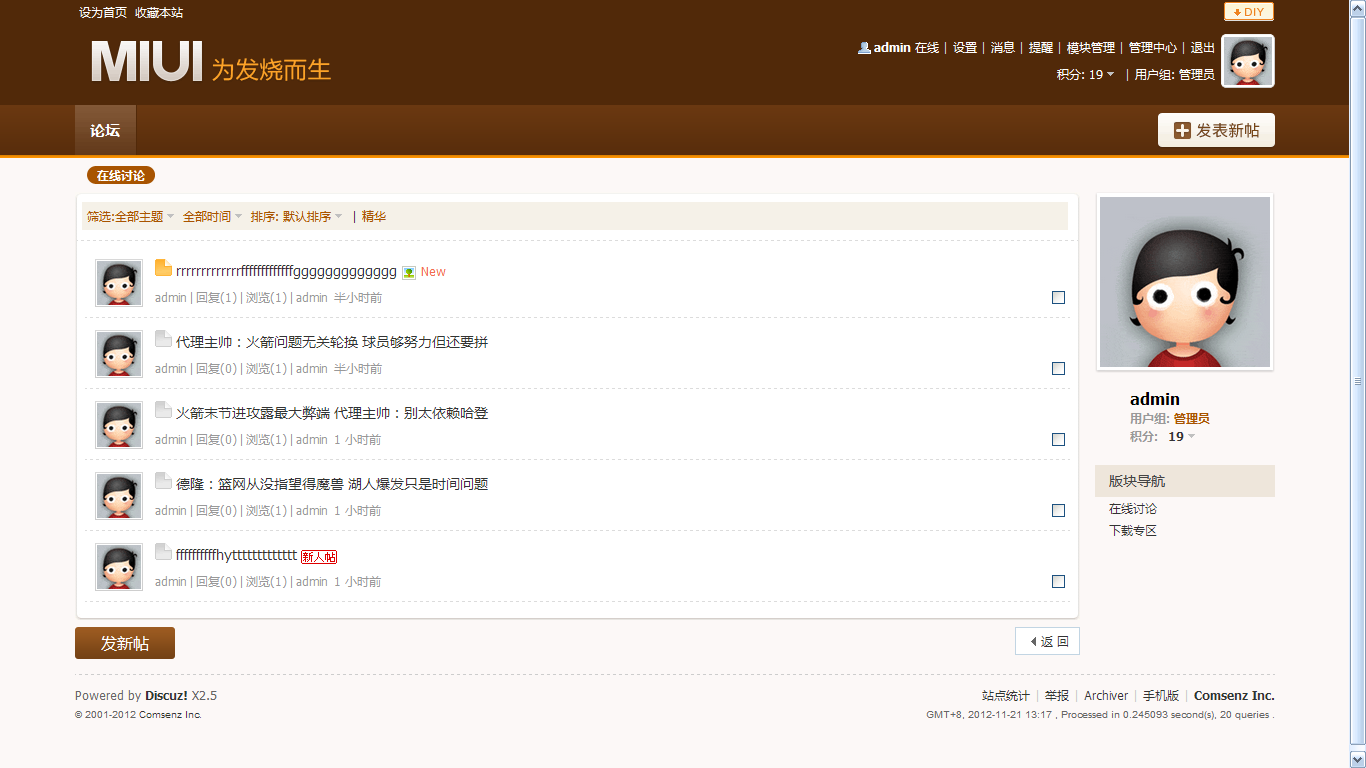This screenshot has height=768, width=1366.
Task: Open the DIY button
Action: point(1249,12)
